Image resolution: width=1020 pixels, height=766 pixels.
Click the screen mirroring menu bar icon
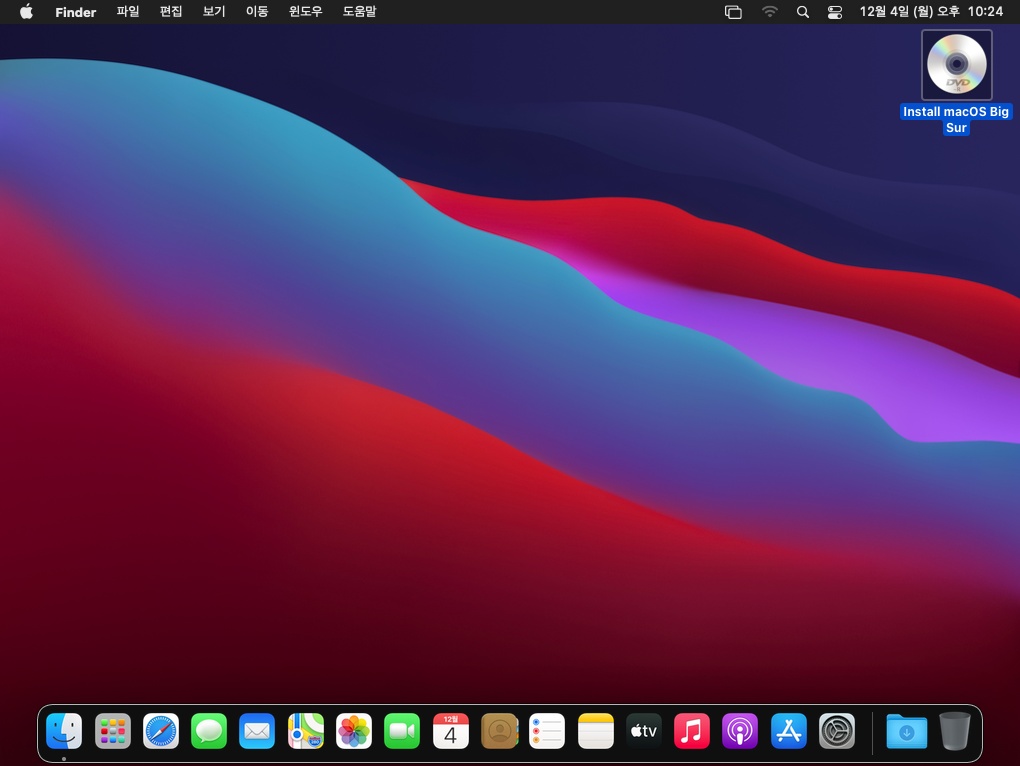tap(733, 12)
